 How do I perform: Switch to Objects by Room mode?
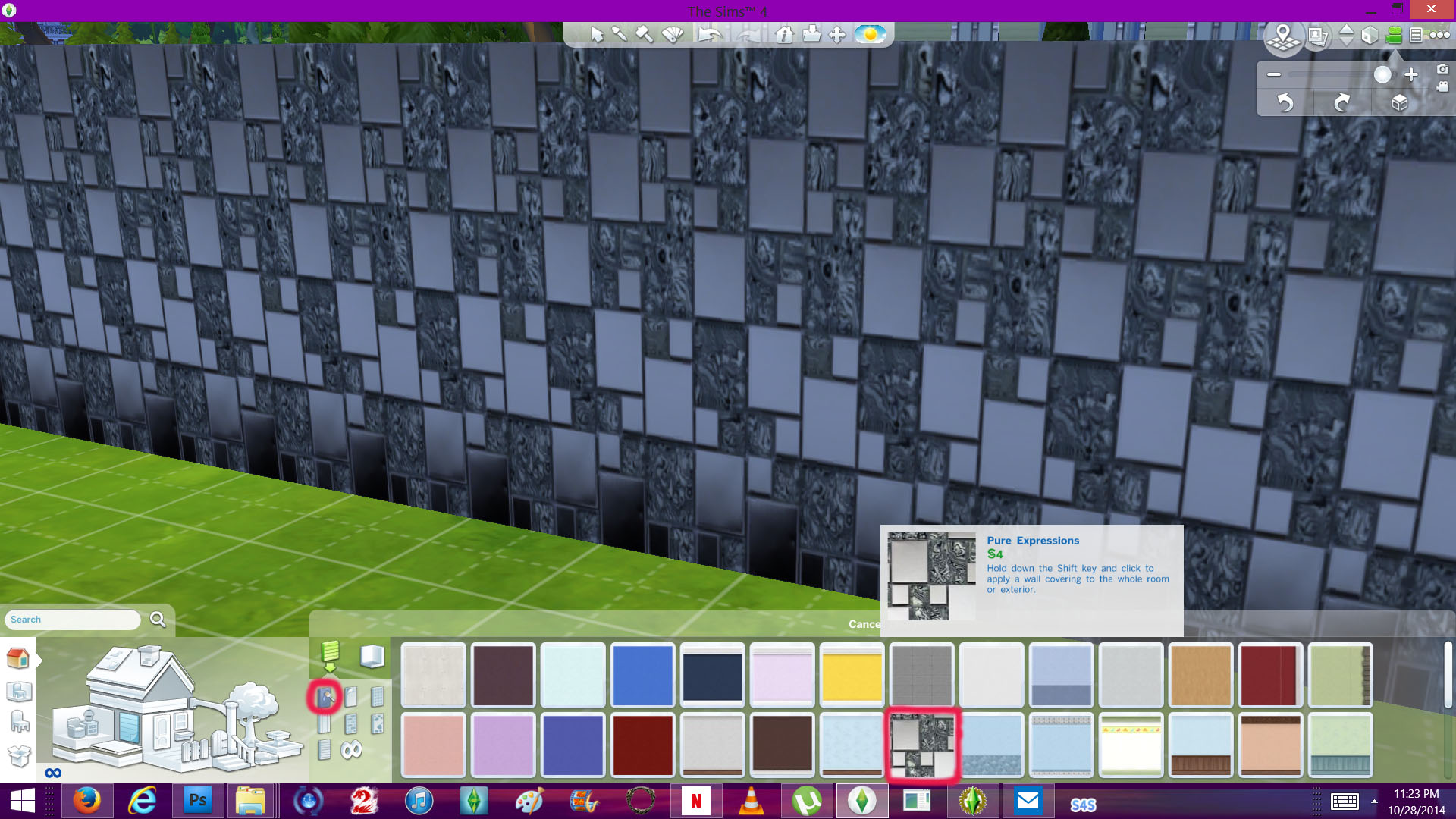18,692
